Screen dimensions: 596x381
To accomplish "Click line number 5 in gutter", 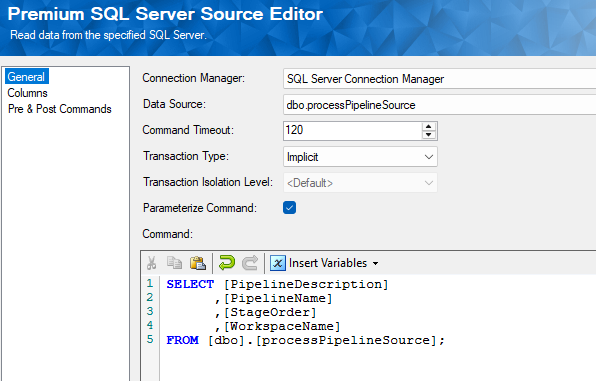I will tap(150, 339).
